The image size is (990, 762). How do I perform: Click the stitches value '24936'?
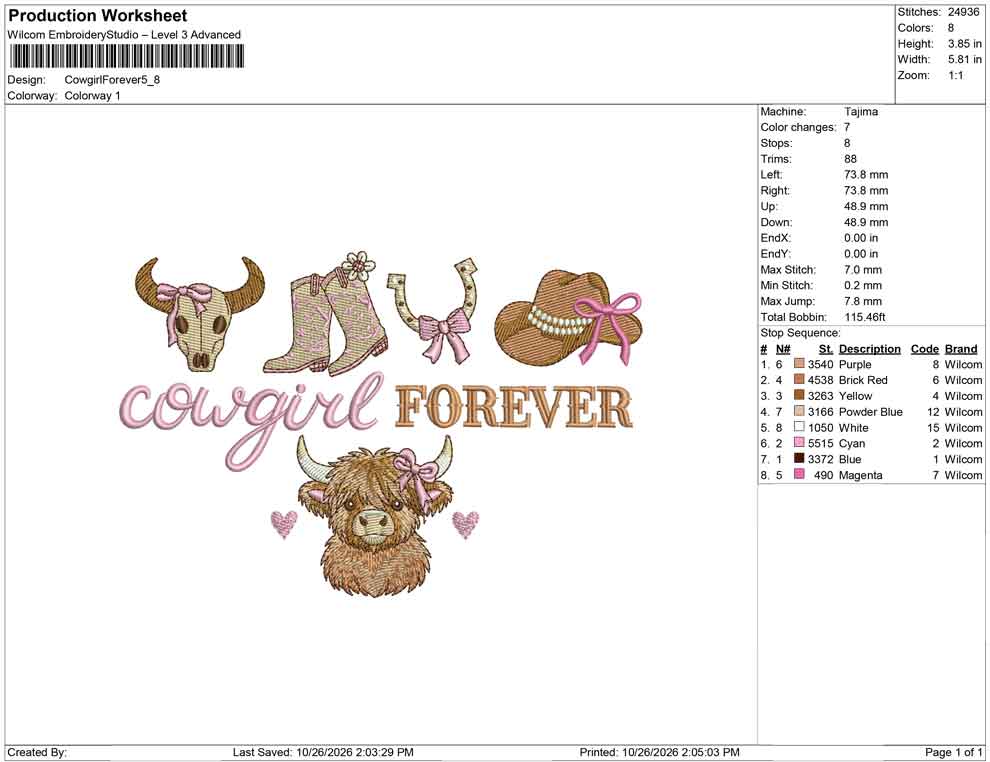pos(963,12)
